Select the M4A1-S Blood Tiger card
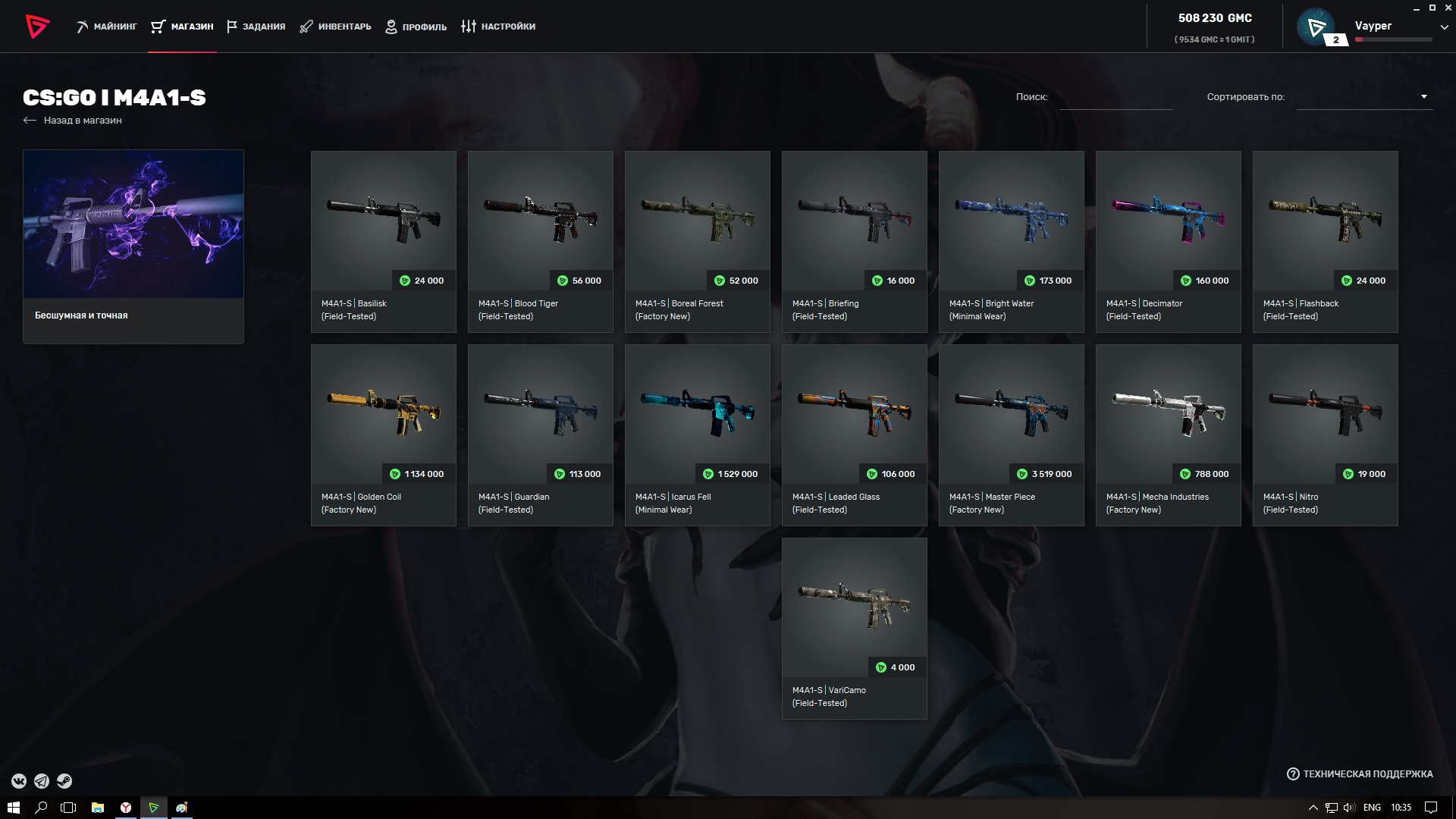The height and width of the screenshot is (819, 1456). (541, 241)
